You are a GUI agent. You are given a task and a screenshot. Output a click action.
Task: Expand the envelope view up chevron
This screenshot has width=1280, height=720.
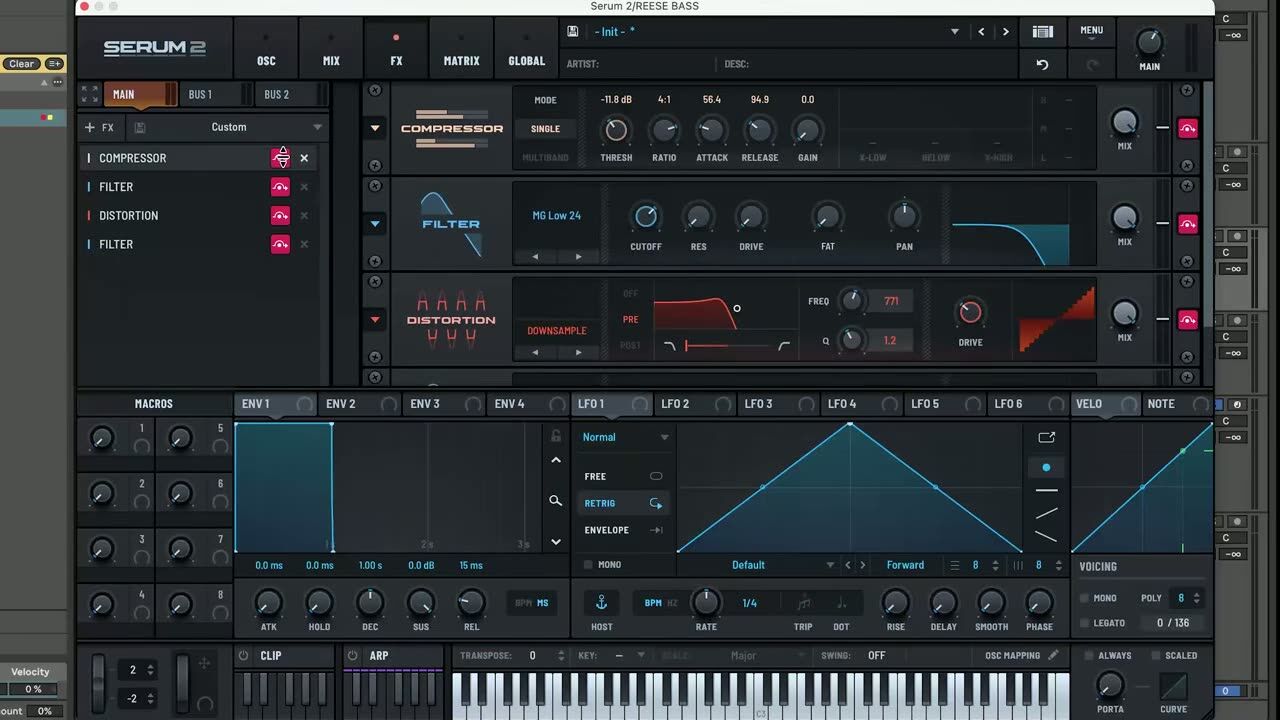point(556,460)
